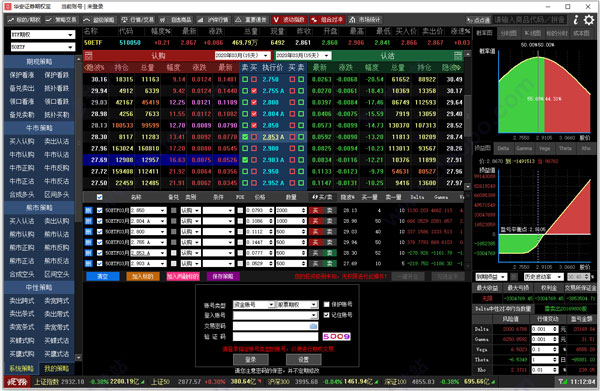Screen dimensions: 600x391
Task: Open the 重要通告 warning triangle item
Action: tap(251, 20)
